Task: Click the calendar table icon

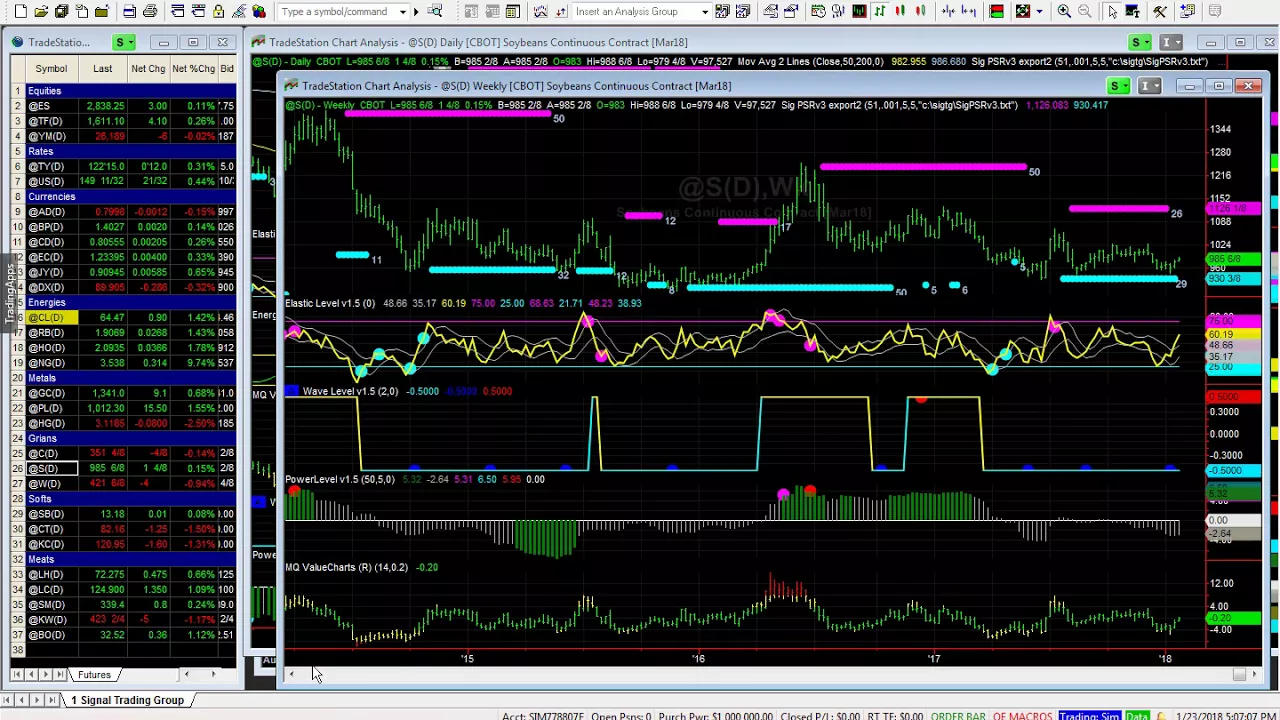Action: [512, 11]
